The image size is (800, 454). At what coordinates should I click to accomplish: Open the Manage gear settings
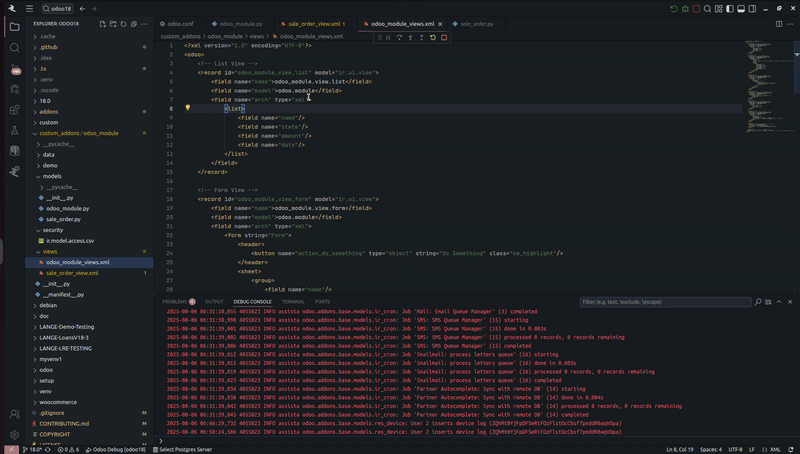(x=14, y=435)
